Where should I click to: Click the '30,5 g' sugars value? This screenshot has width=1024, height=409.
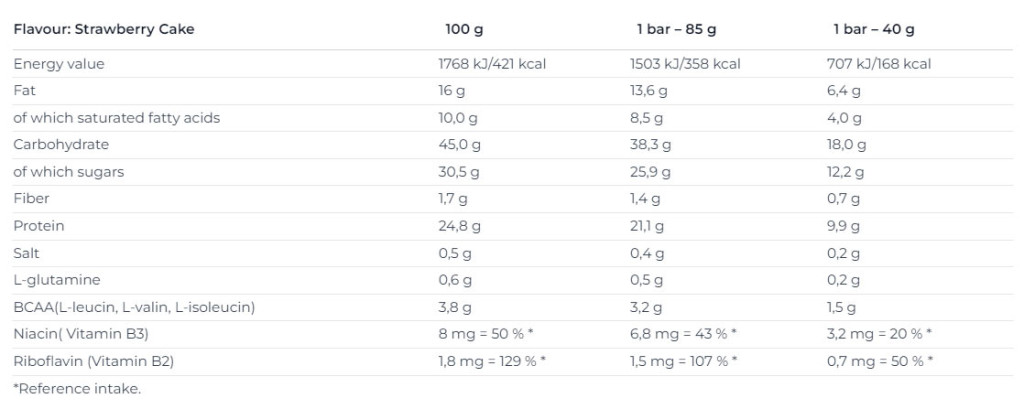[x=458, y=172]
